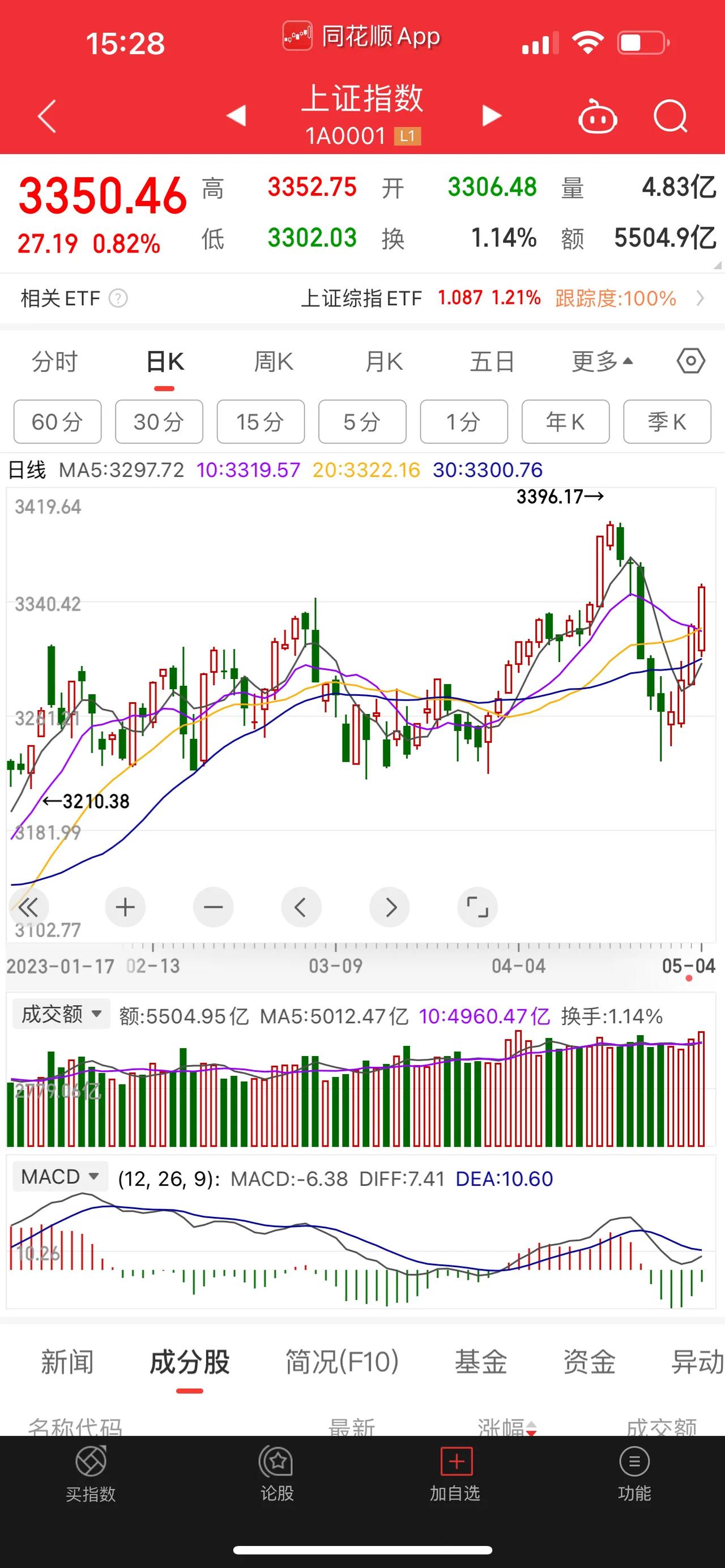Tap the blue 30:3300.76 MA label
Screen dimensions: 725x1568
tap(488, 470)
